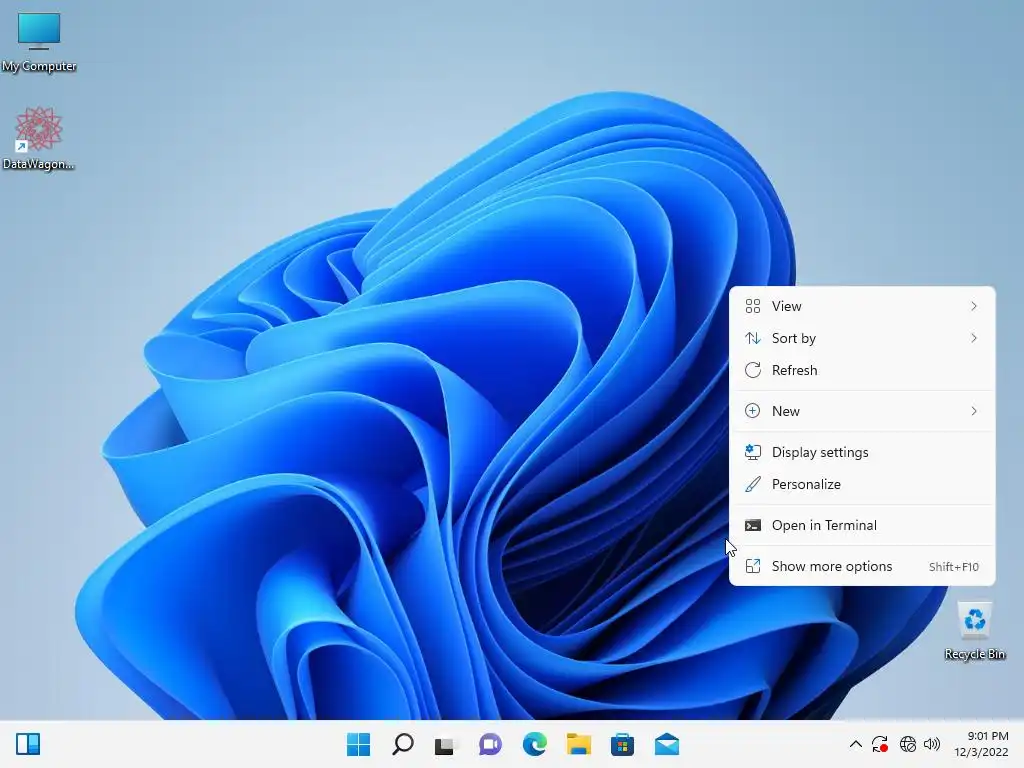
Task: Show hidden system tray icons
Action: [856, 744]
